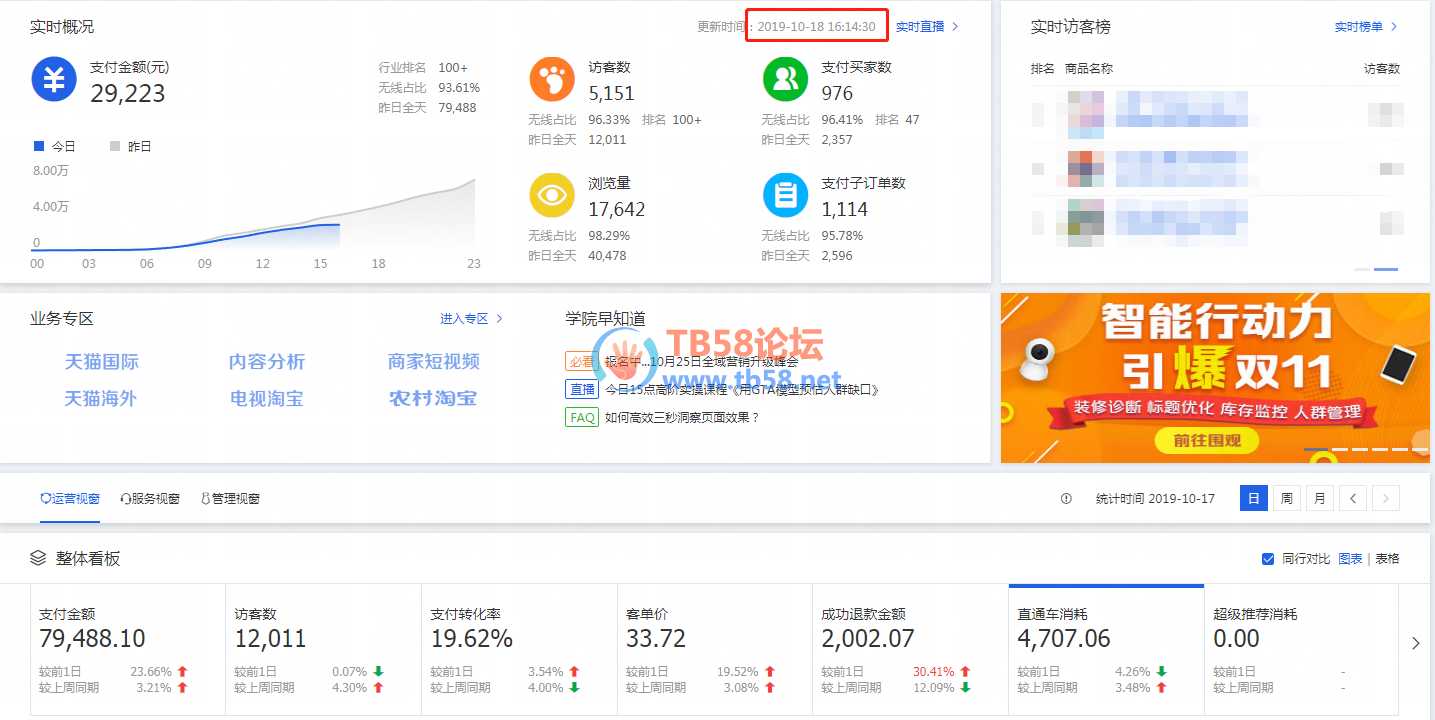This screenshot has height=720, width=1435.
Task: Click the yellow eye icon for 浏览量
Action: coord(552,195)
